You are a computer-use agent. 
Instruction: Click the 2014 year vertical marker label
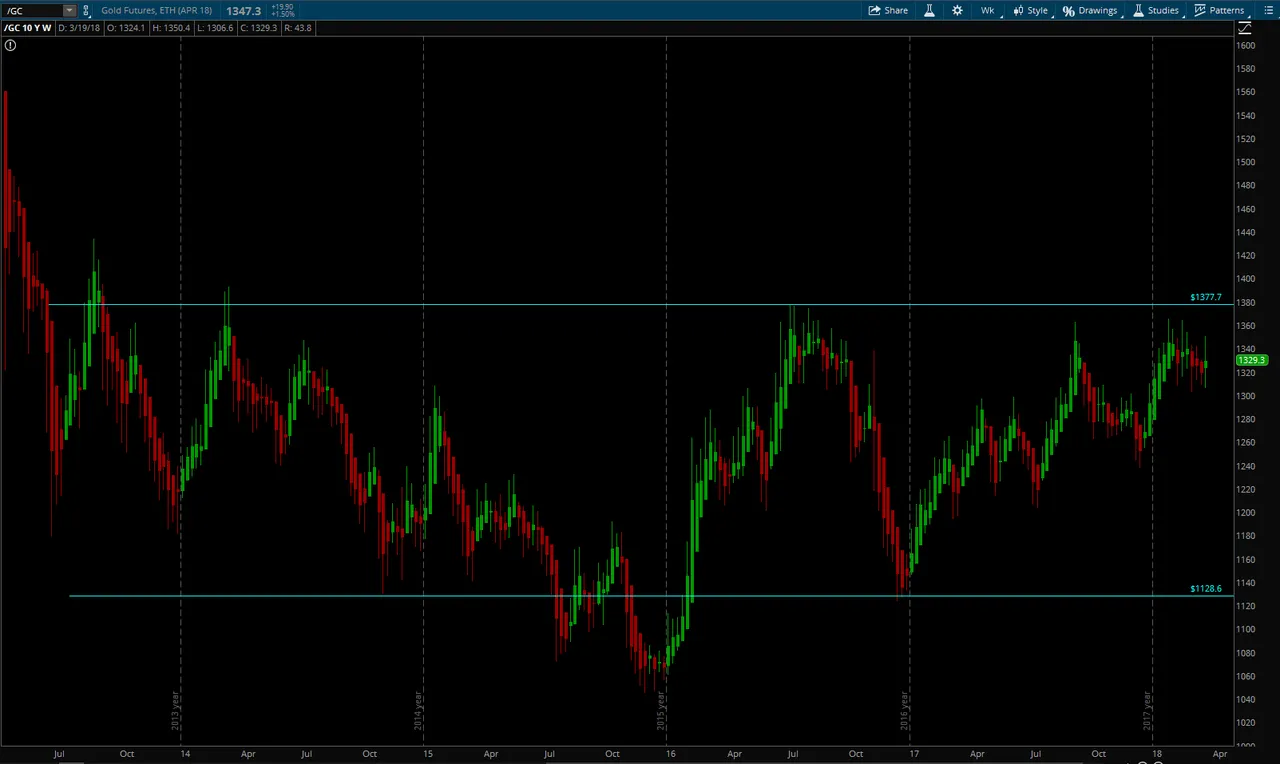point(418,710)
